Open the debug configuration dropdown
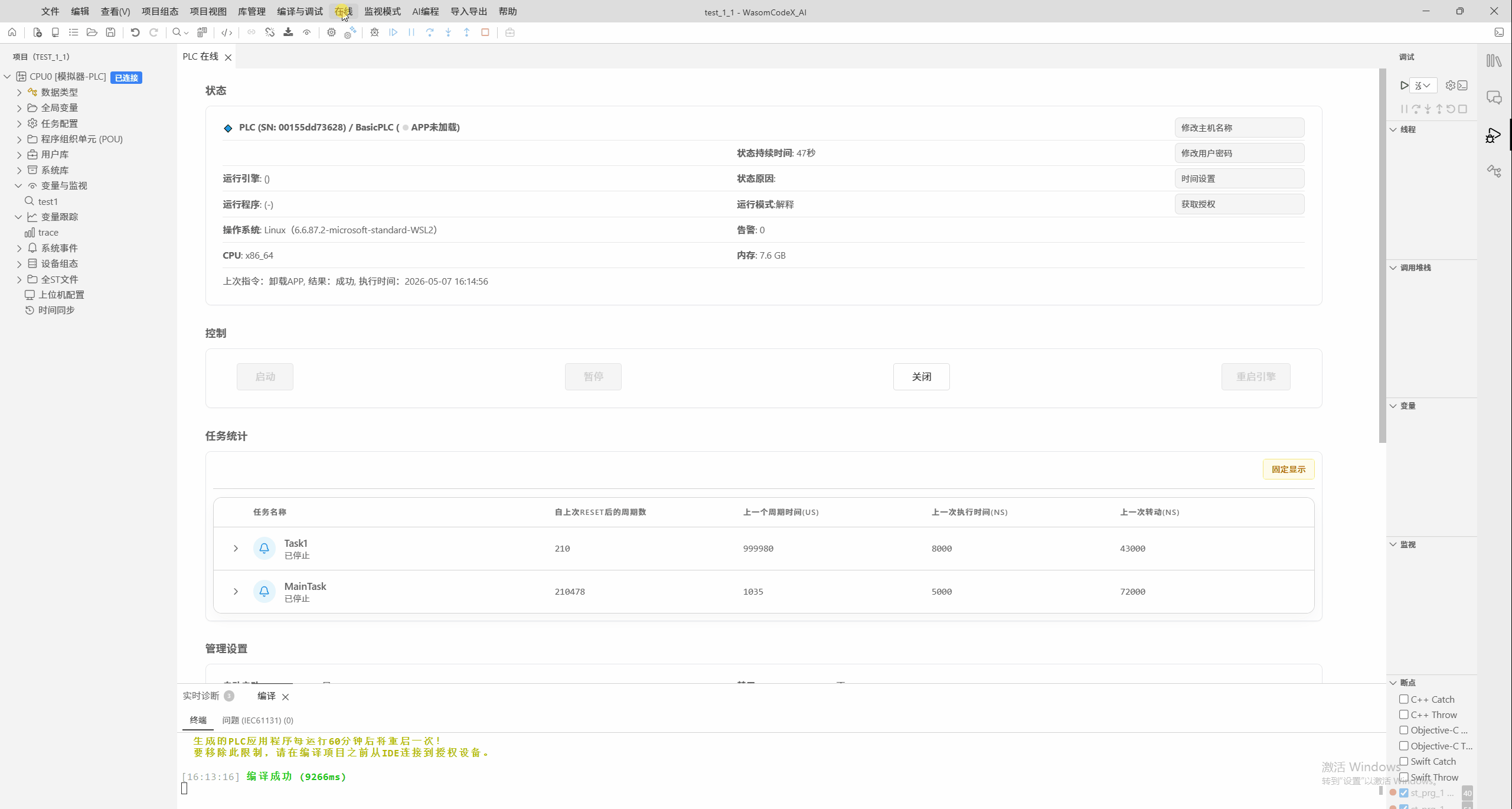Image resolution: width=1512 pixels, height=809 pixels. tap(1423, 86)
